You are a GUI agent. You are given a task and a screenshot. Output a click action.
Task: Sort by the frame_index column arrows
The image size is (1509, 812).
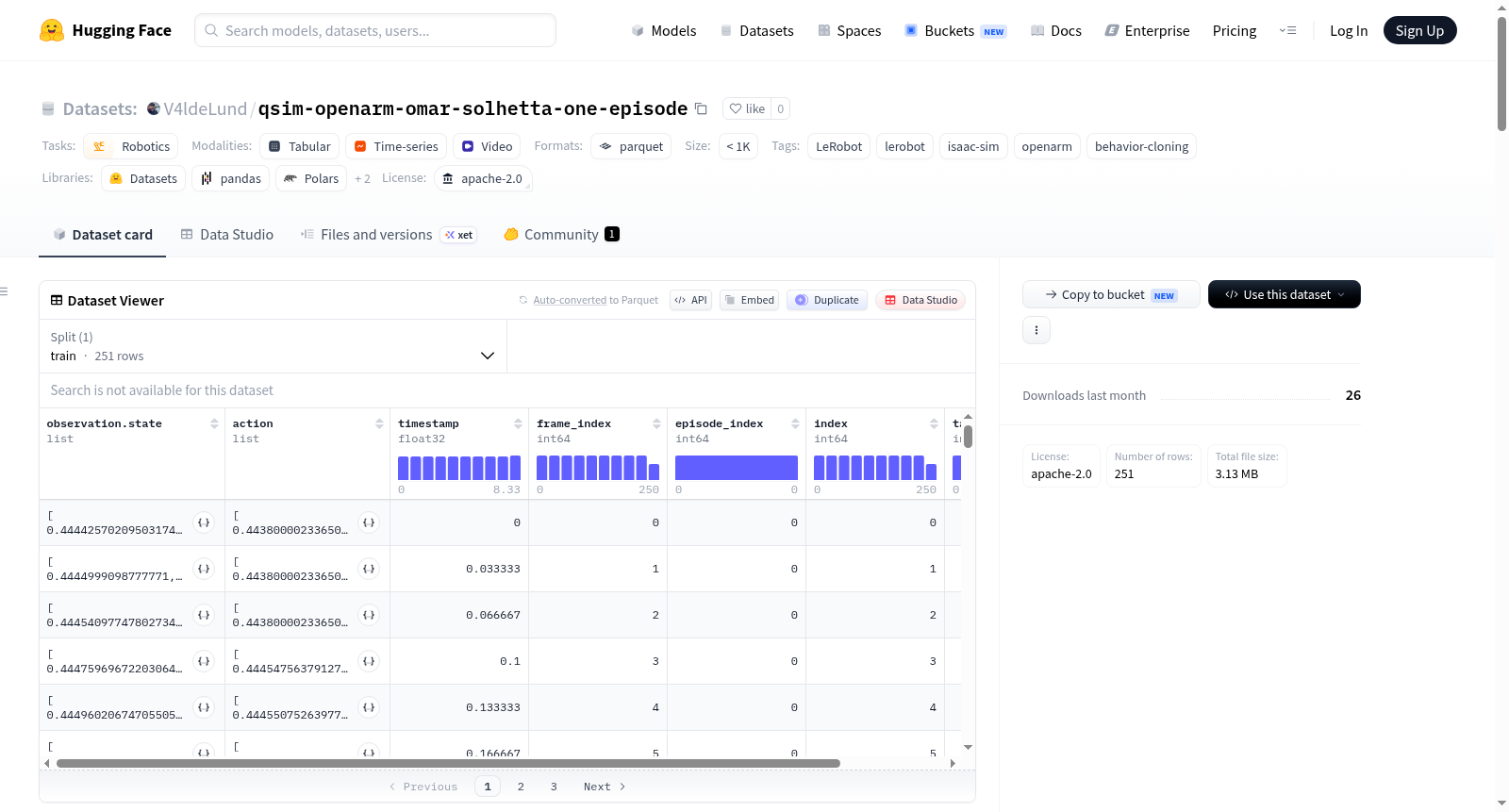pos(656,423)
